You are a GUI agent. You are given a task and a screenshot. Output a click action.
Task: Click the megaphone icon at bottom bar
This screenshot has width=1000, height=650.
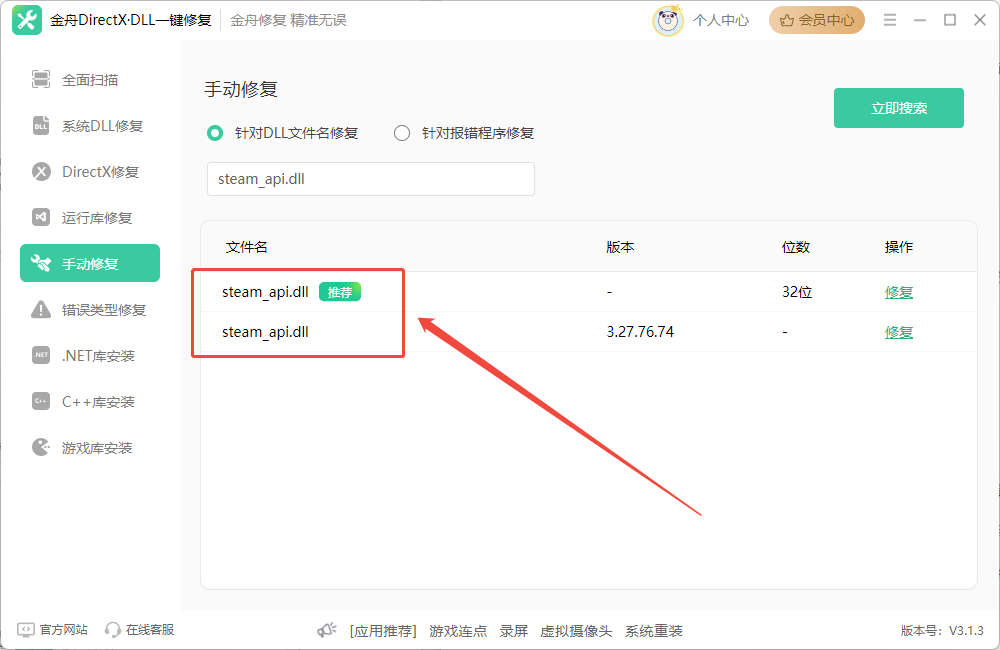click(x=327, y=631)
